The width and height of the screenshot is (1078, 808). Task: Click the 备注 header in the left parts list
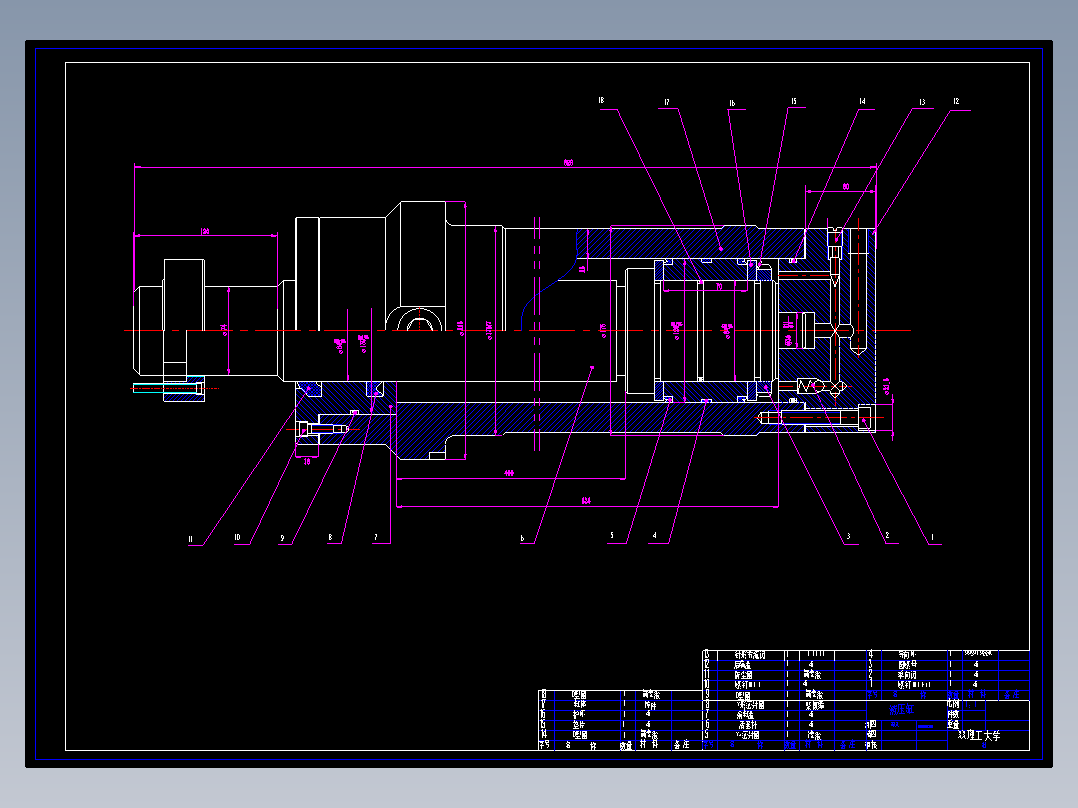681,745
